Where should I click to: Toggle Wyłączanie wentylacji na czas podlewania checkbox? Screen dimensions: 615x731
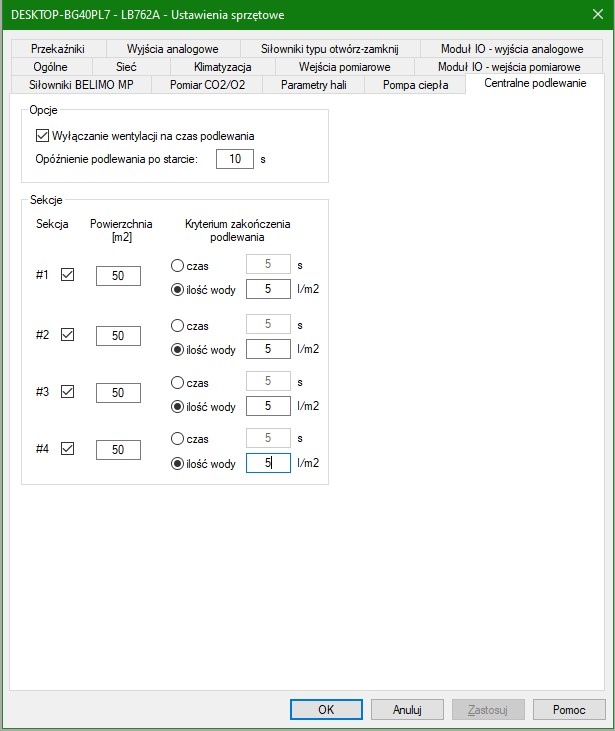(x=42, y=136)
